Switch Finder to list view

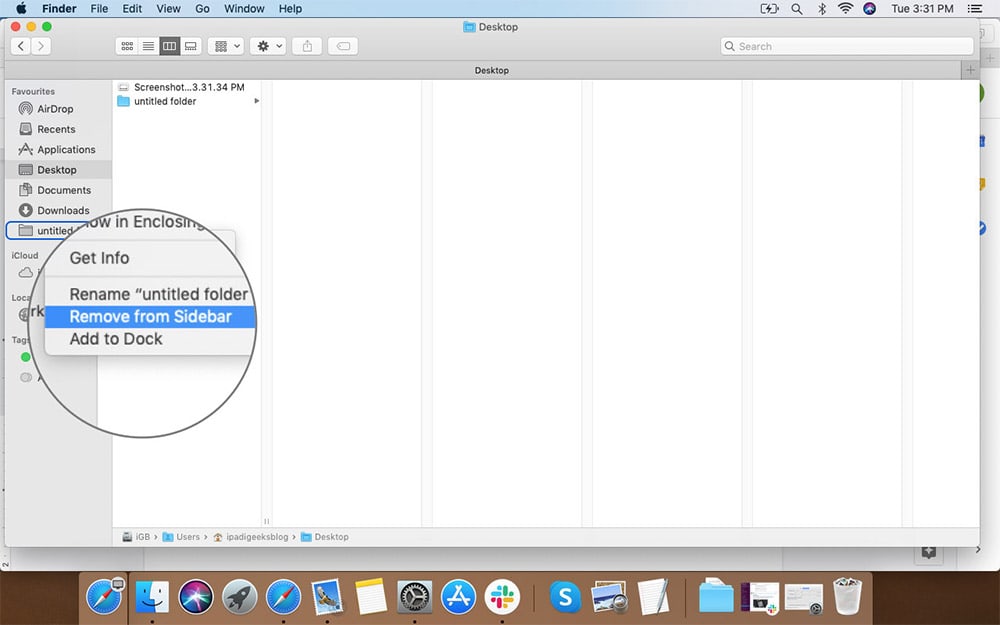point(147,46)
